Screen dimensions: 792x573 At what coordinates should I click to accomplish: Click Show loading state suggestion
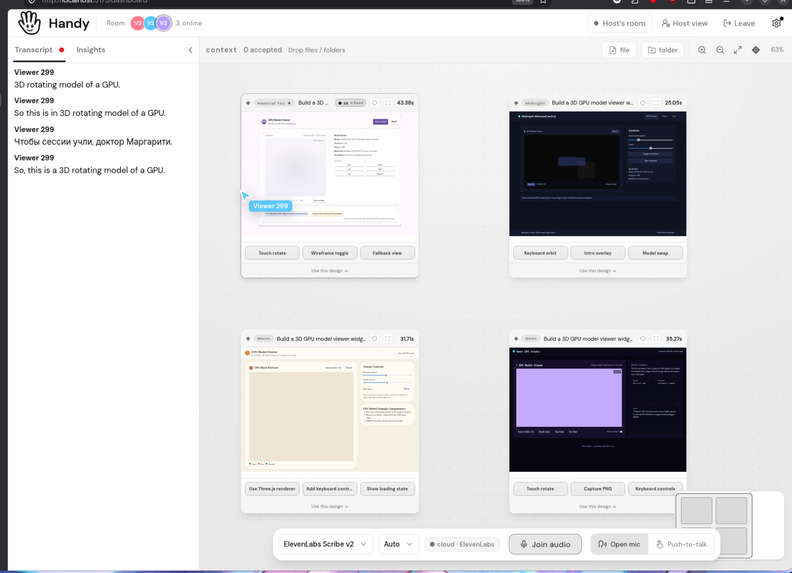point(387,489)
